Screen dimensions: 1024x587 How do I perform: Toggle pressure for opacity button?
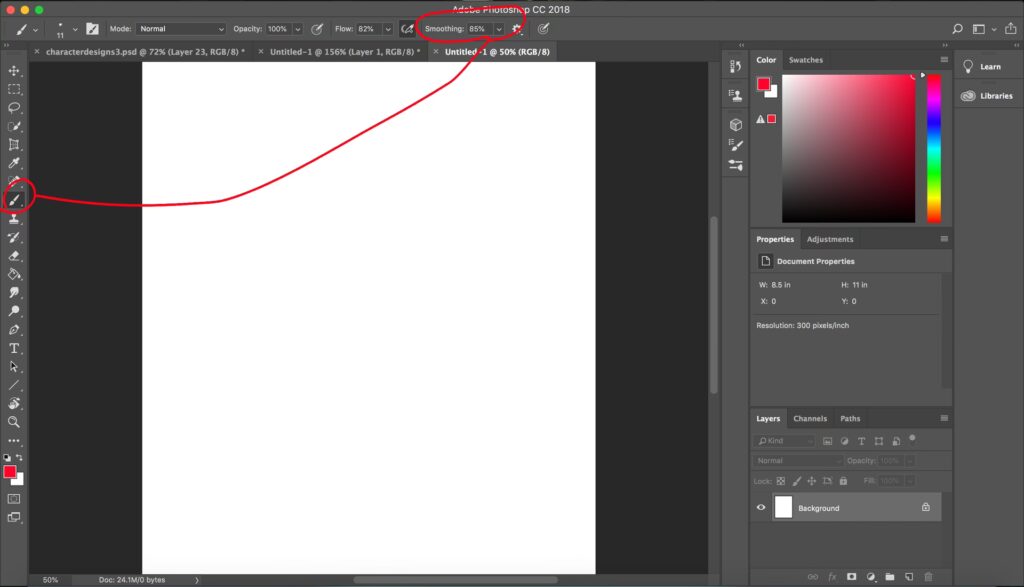click(317, 29)
